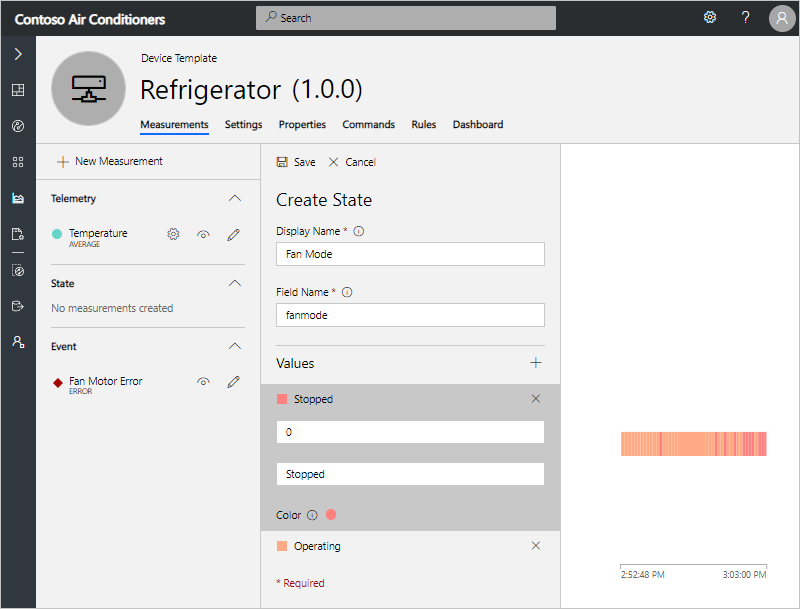Add a new value with plus icon
Screen dimensions: 800x609
[536, 363]
